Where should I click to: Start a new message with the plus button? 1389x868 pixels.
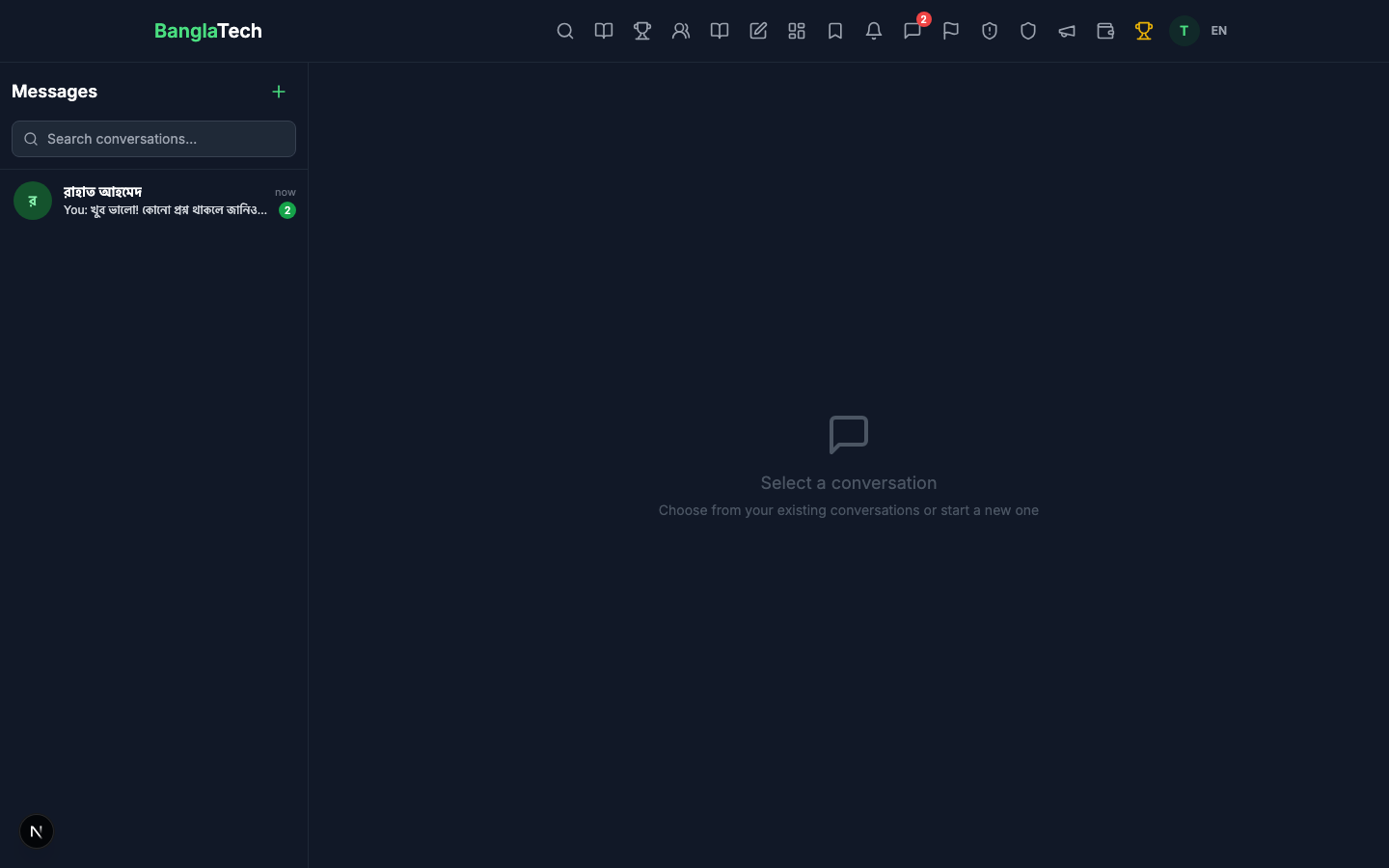click(x=279, y=92)
